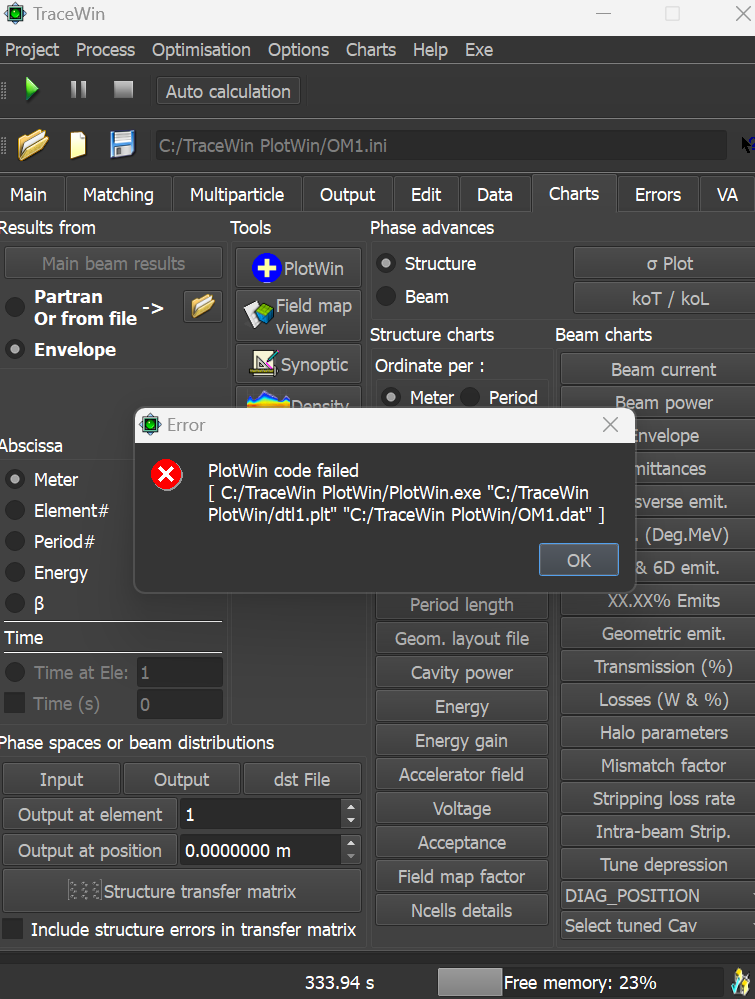Pause the running calculation
This screenshot has height=999, width=755.
[x=78, y=89]
